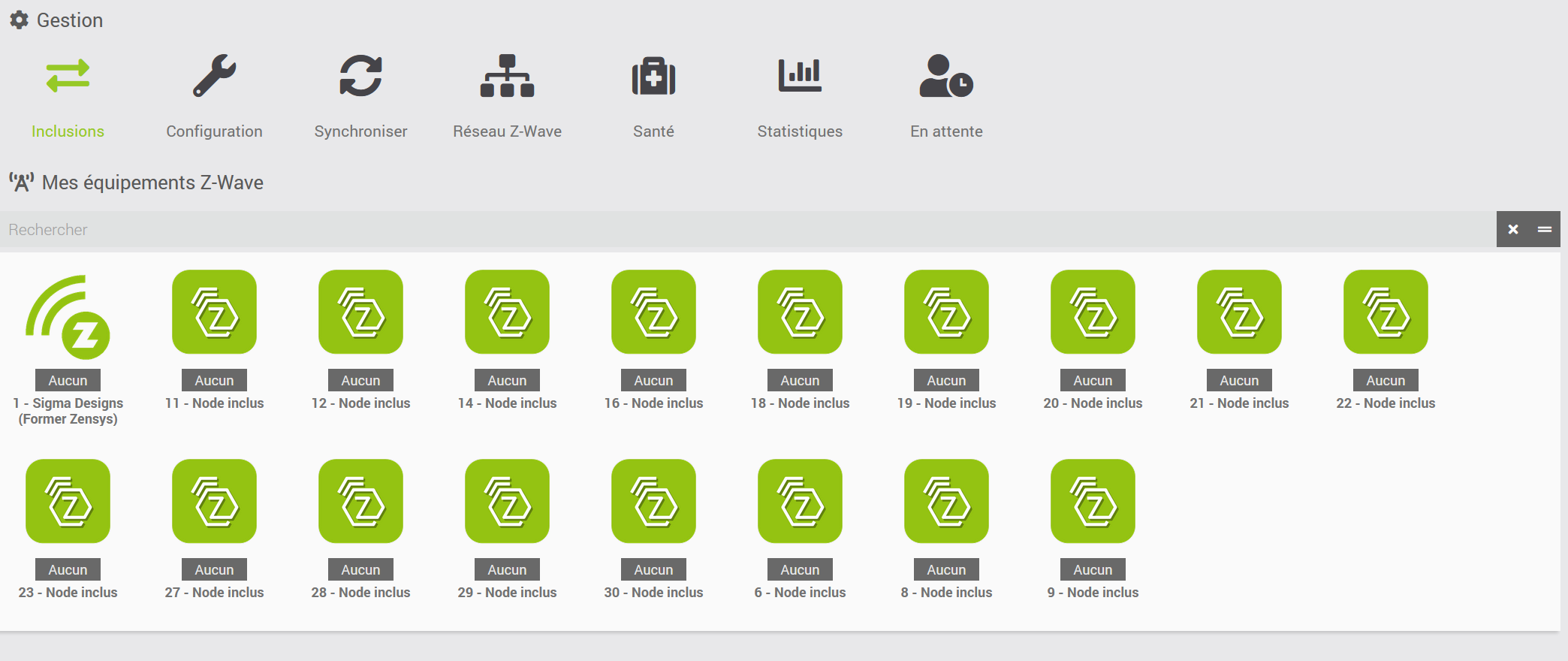The image size is (1568, 661).
Task: Click Aucun tag above node 8
Action: [946, 570]
